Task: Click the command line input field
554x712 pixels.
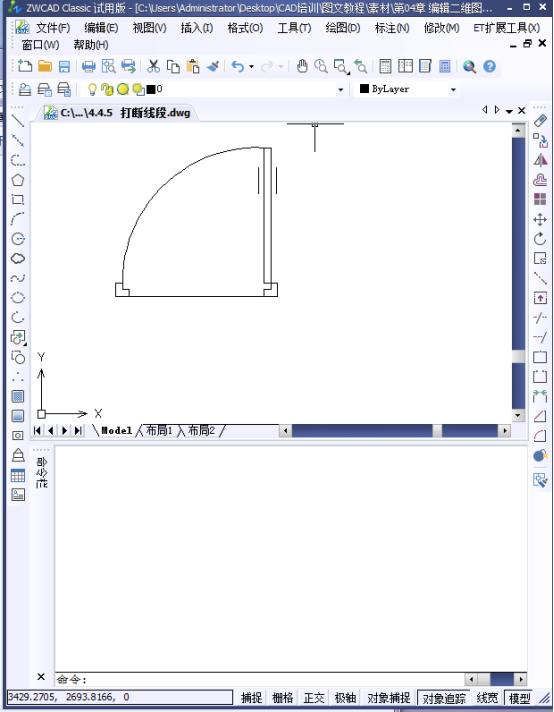Action: coord(260,679)
